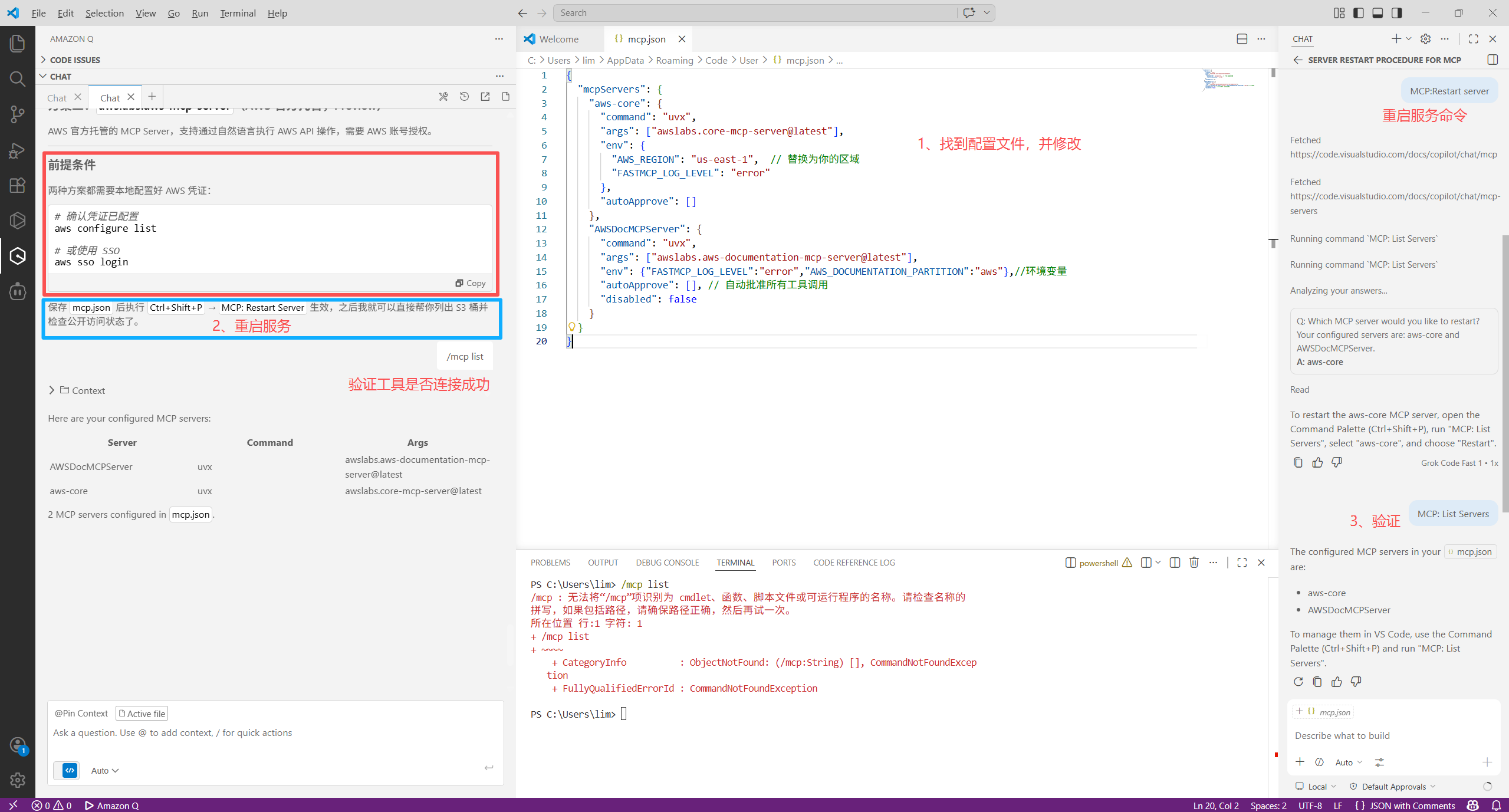Kill terminal with trash icon
1509x812 pixels.
pos(1194,563)
